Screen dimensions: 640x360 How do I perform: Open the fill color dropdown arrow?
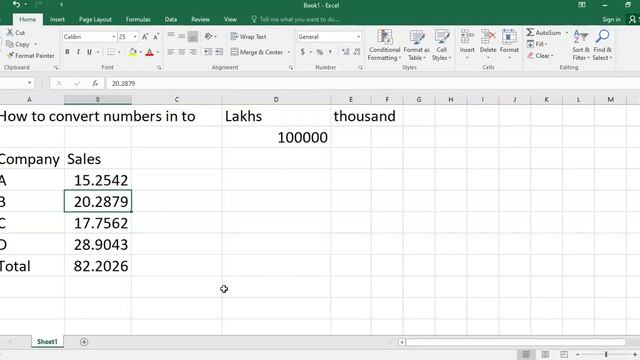(x=140, y=52)
